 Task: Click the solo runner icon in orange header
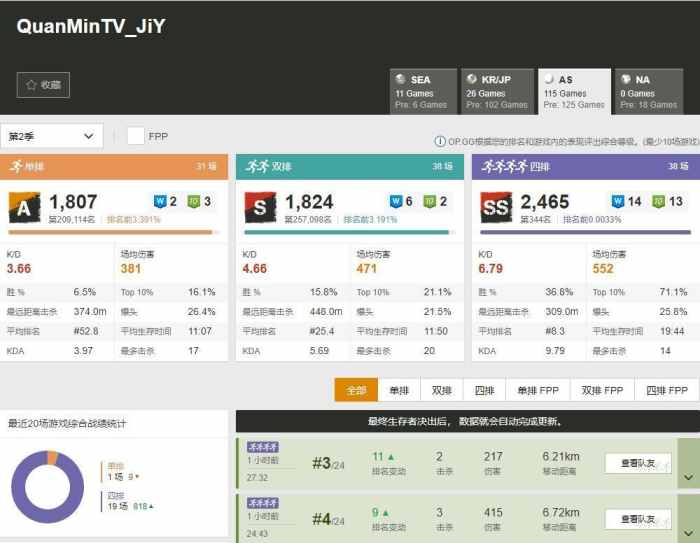pos(16,167)
